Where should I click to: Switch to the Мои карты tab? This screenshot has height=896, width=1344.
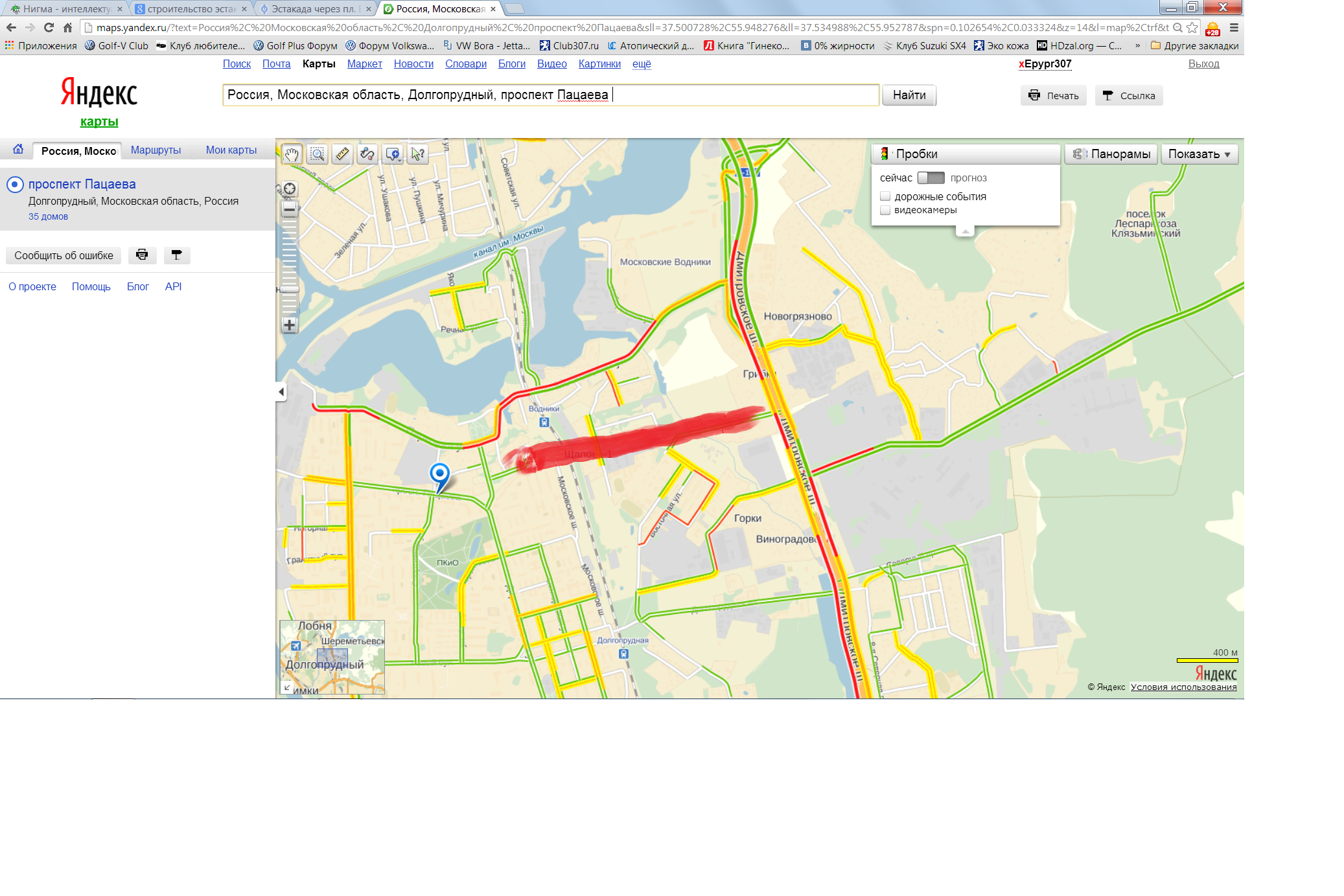click(231, 150)
